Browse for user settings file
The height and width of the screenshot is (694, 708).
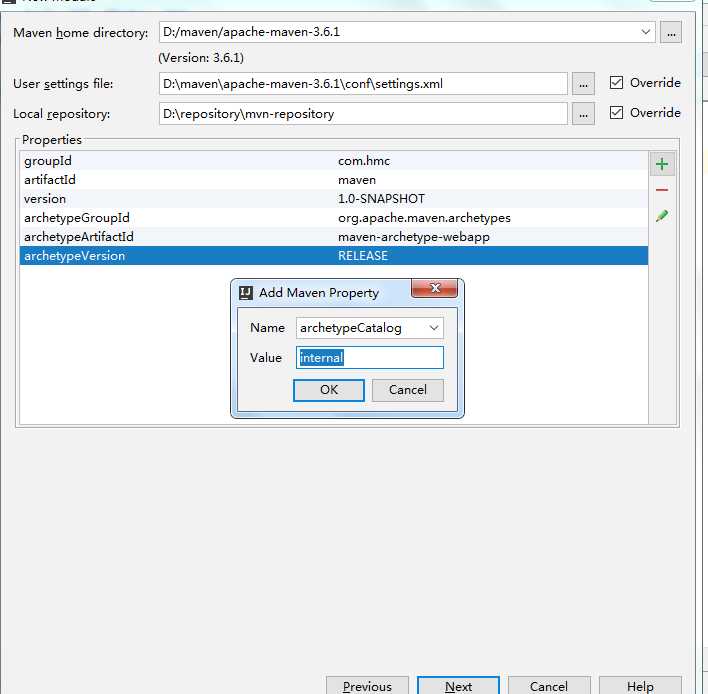point(583,84)
